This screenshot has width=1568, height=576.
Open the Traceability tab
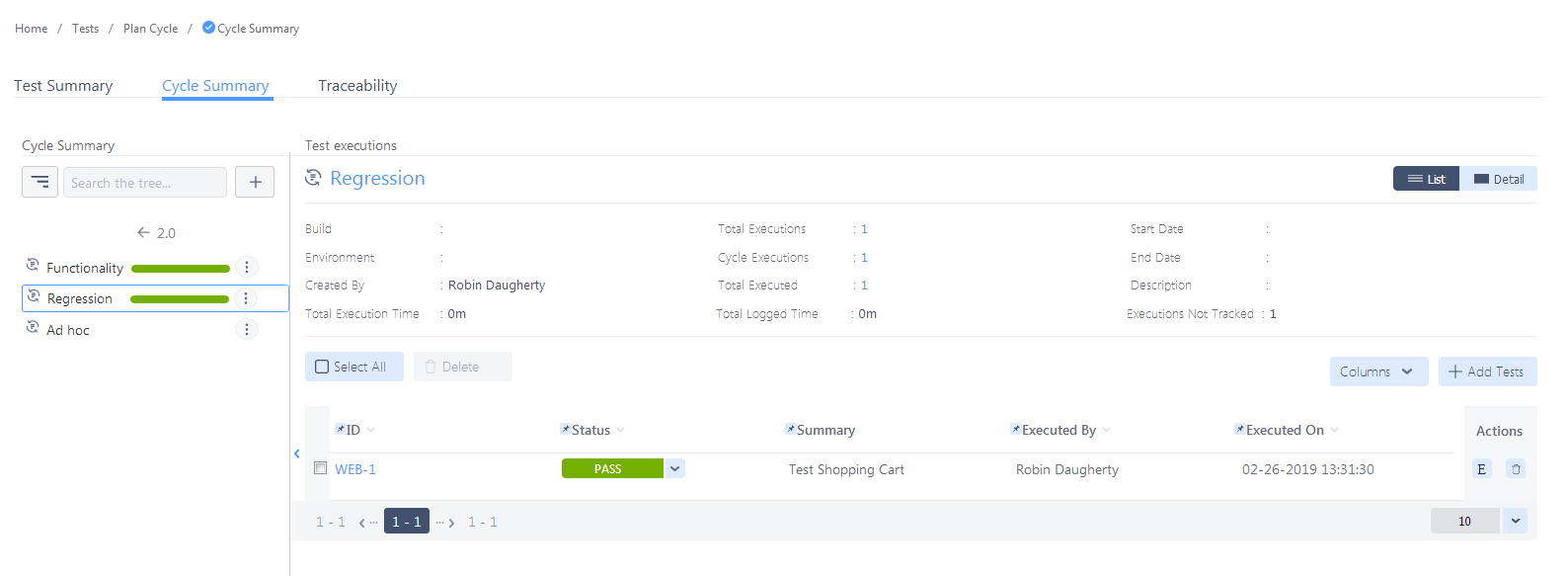tap(357, 86)
